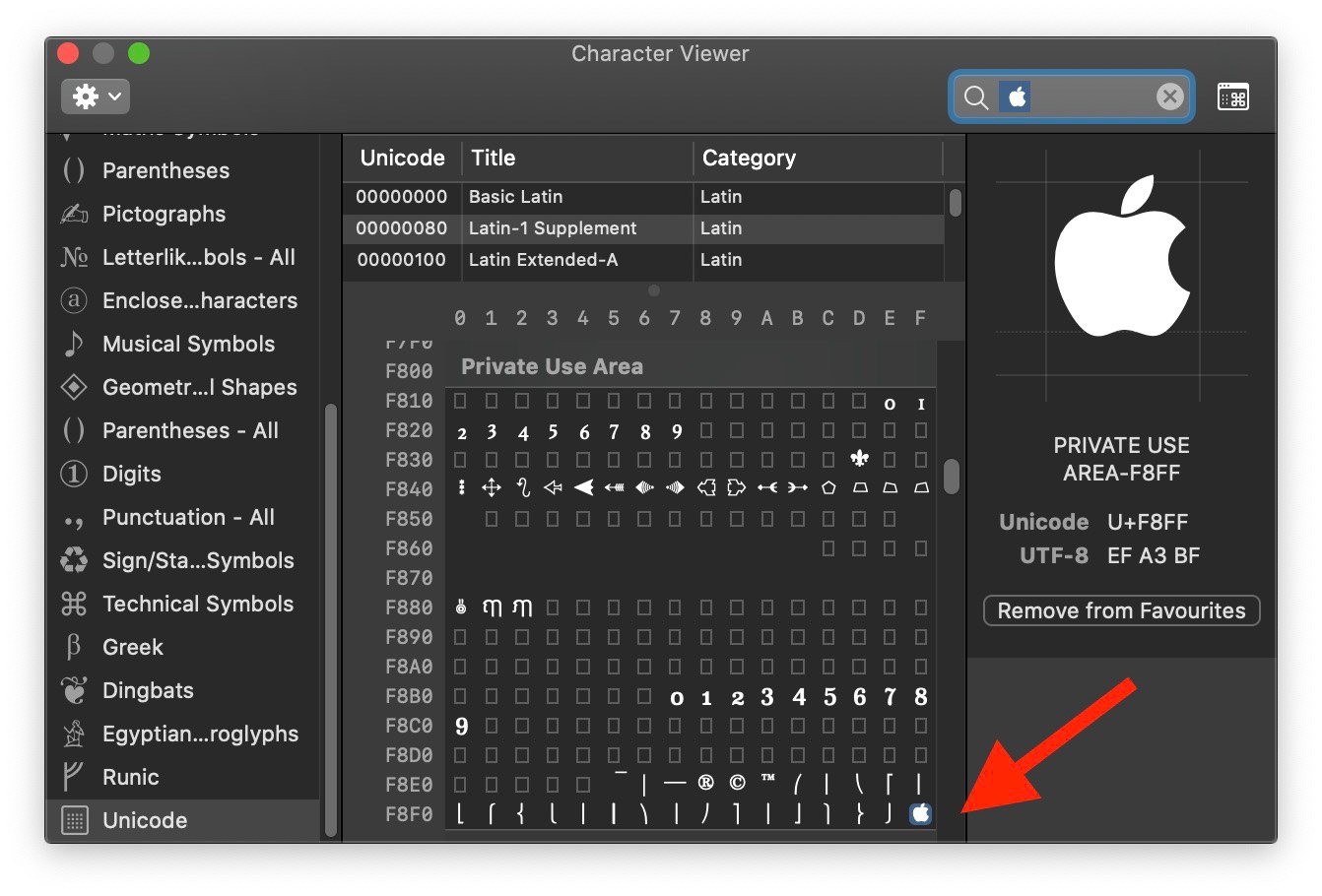Viewport: 1322px width, 896px height.
Task: Select the Basic Latin block row
Action: click(643, 197)
